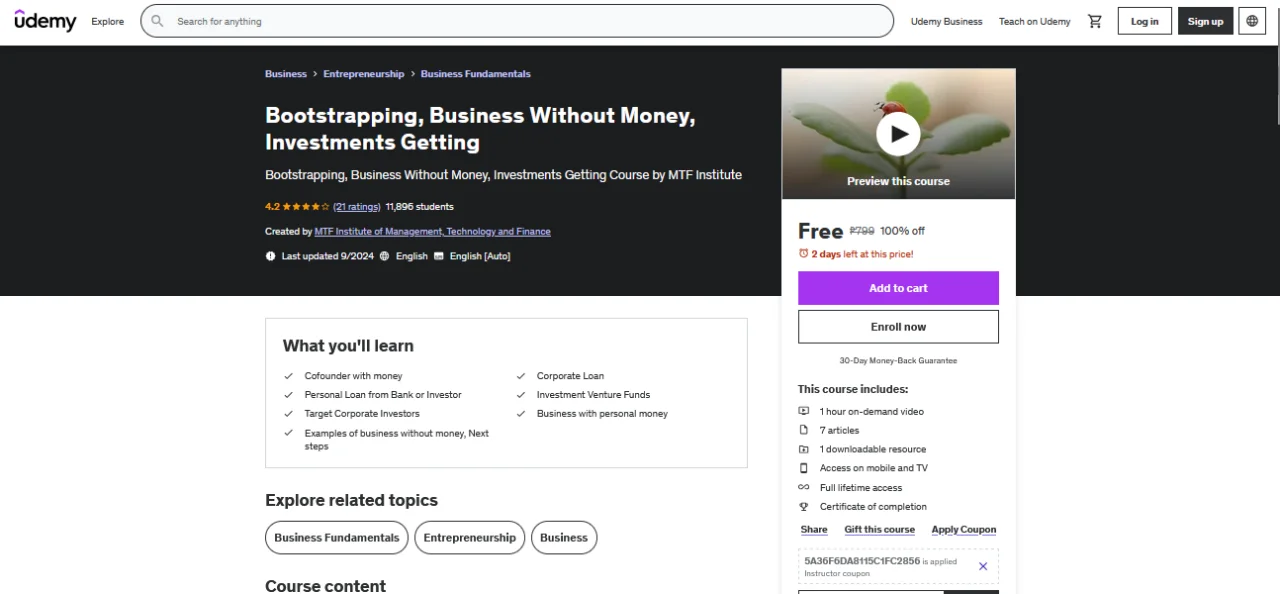The image size is (1280, 594).
Task: Click the on-demand video icon
Action: click(x=803, y=411)
